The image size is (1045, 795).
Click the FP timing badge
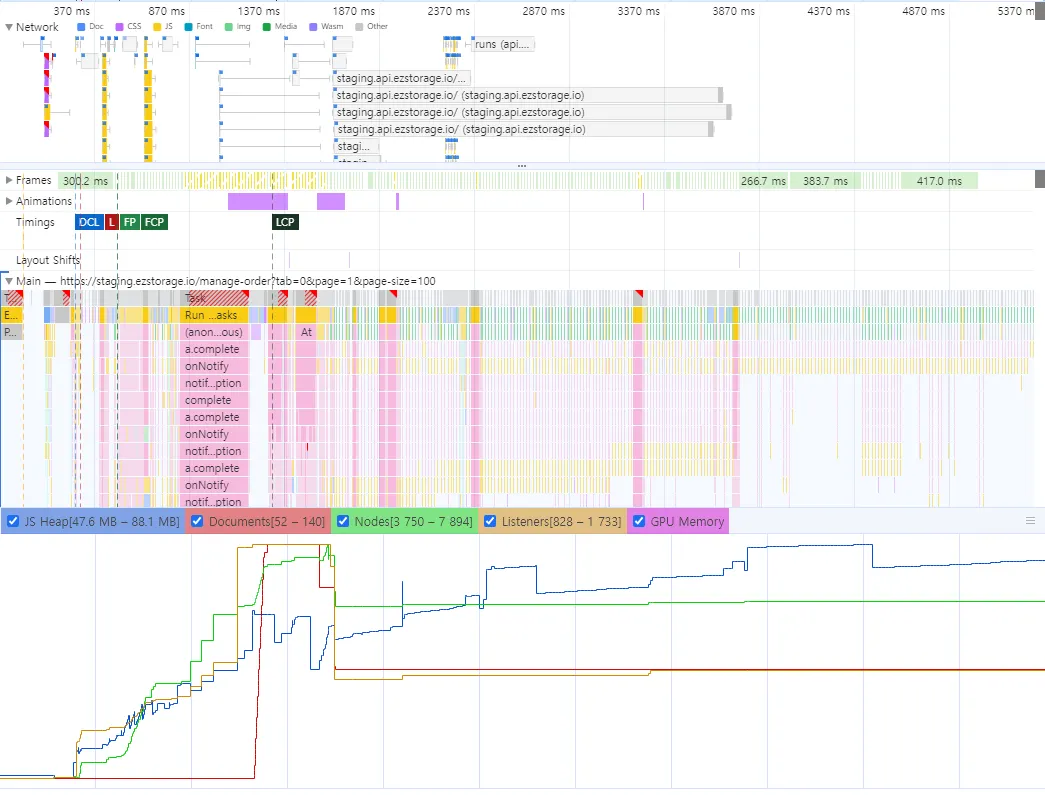pos(130,222)
